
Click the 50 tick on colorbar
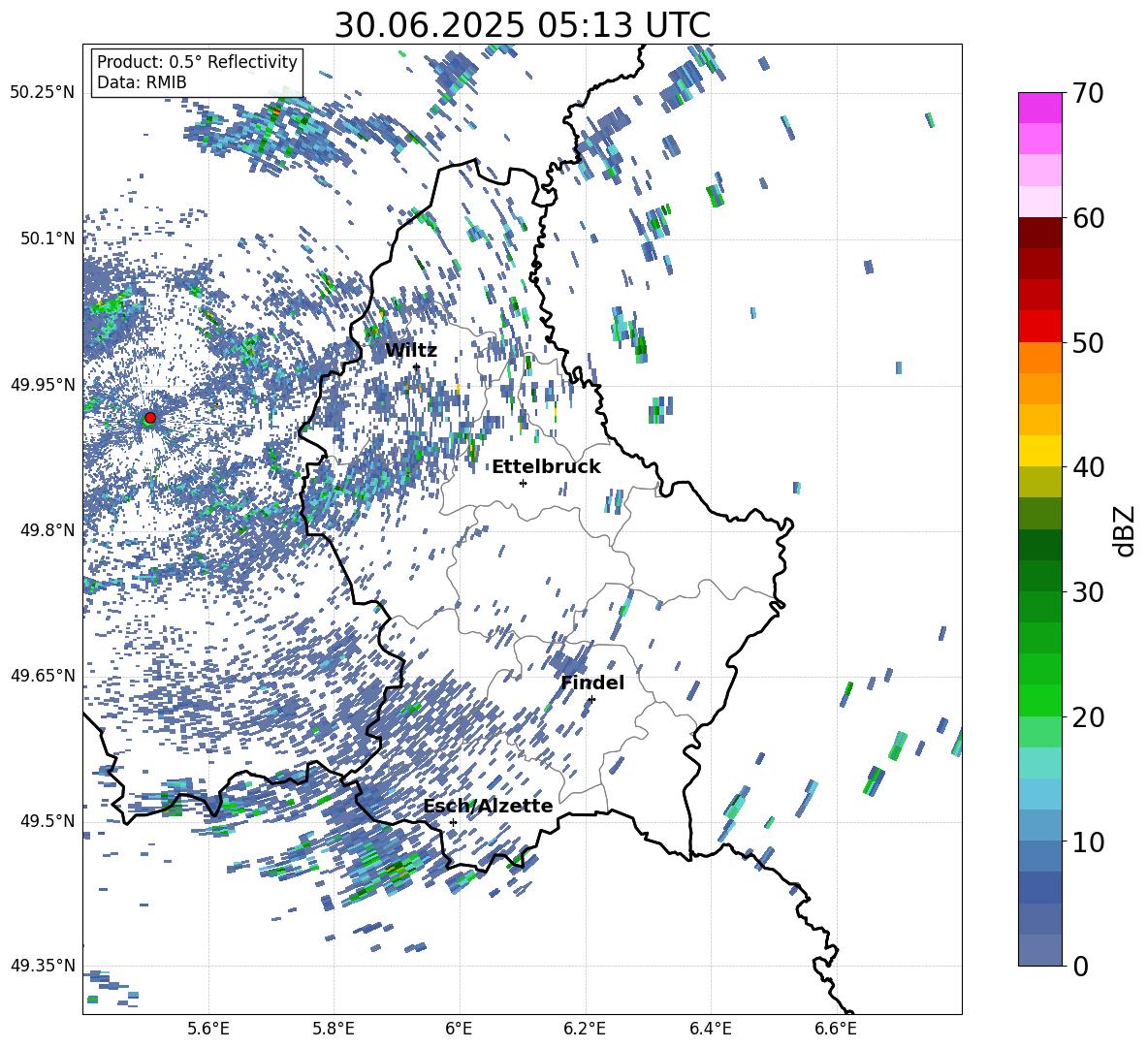click(1089, 342)
